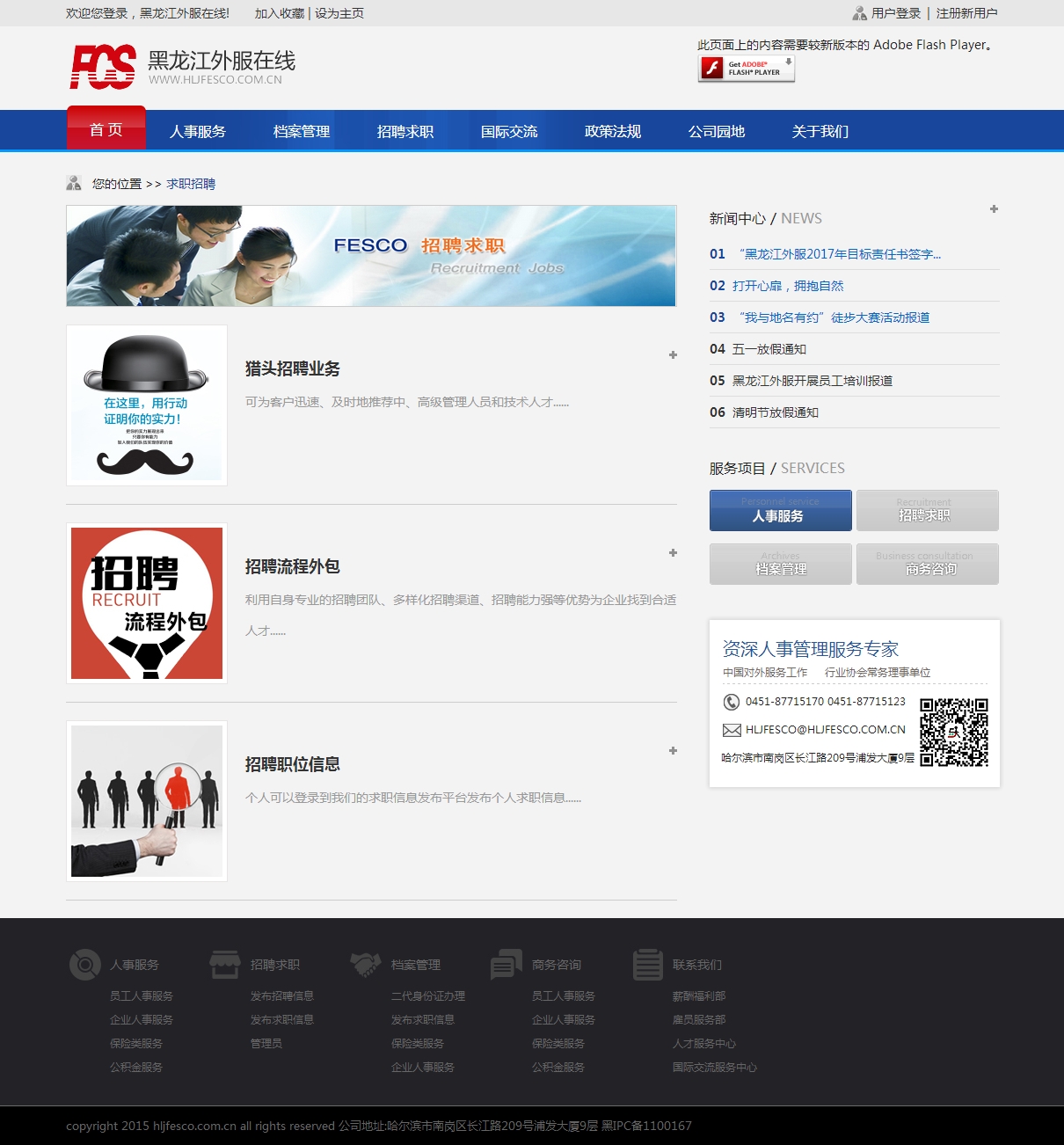
Task: Click the QR code image
Action: 954,733
